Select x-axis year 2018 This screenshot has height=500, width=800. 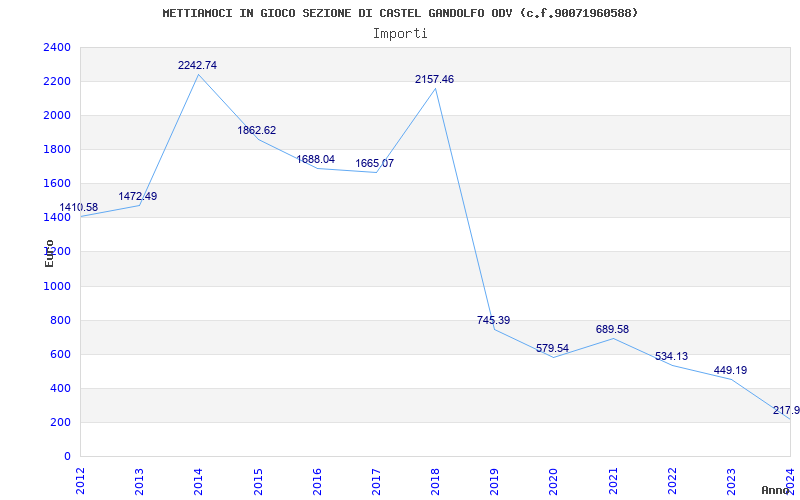[x=436, y=481]
